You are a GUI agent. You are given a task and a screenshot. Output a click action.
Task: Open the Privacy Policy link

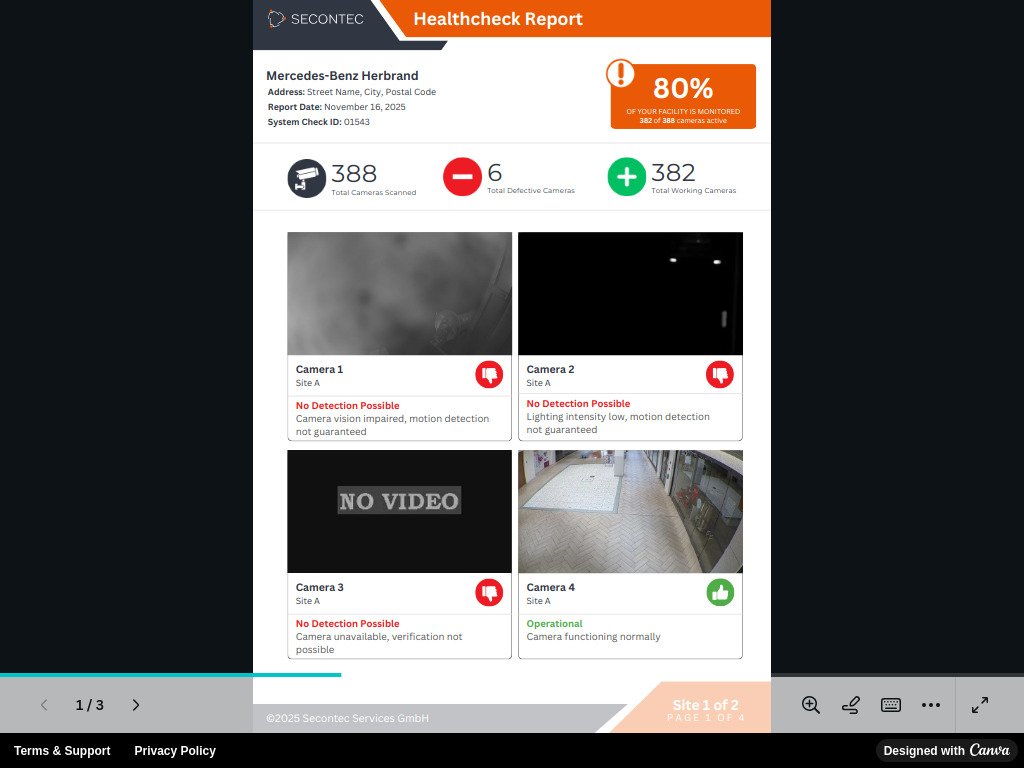[175, 751]
